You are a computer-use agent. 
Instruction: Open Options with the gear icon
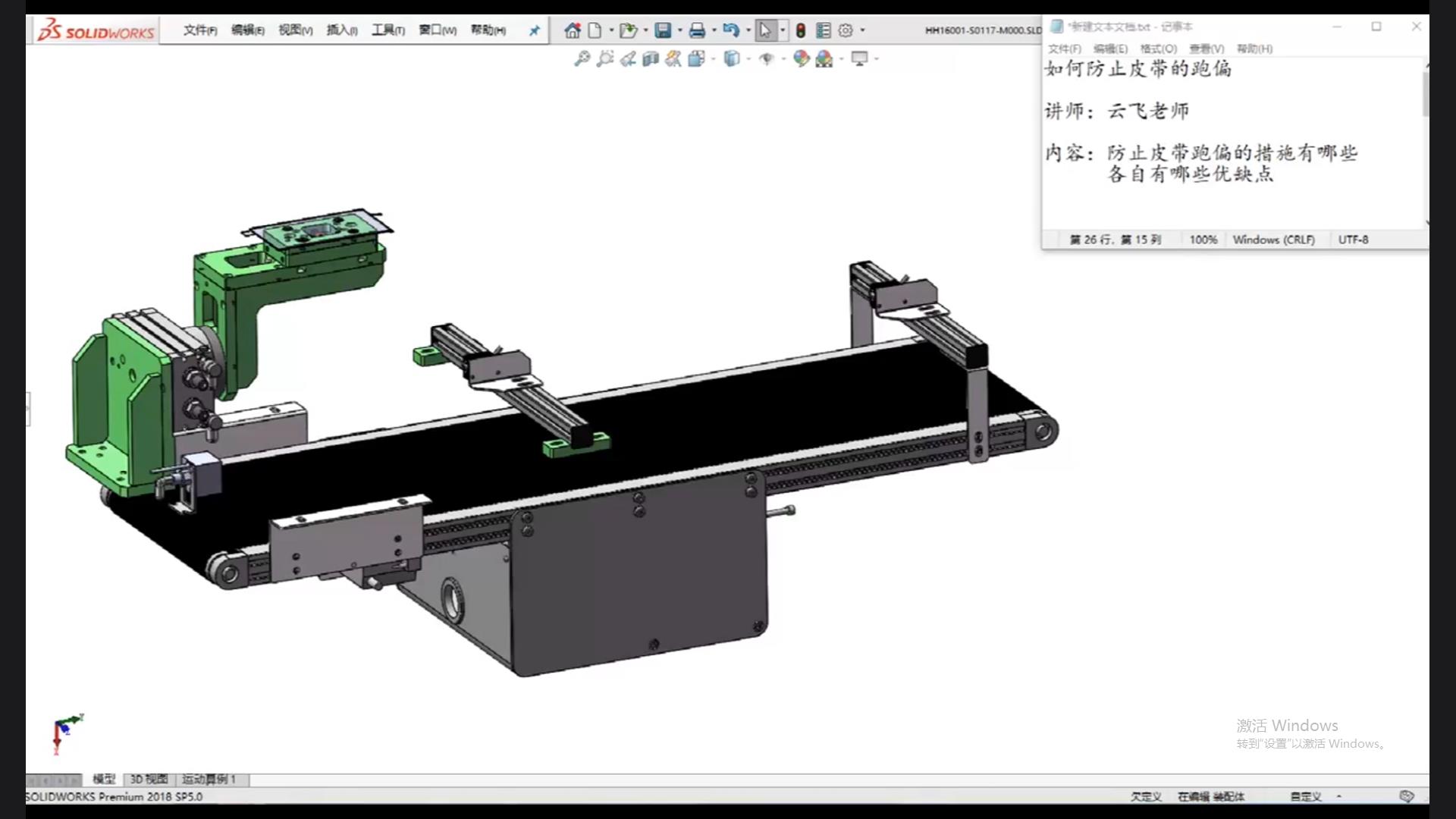point(846,30)
